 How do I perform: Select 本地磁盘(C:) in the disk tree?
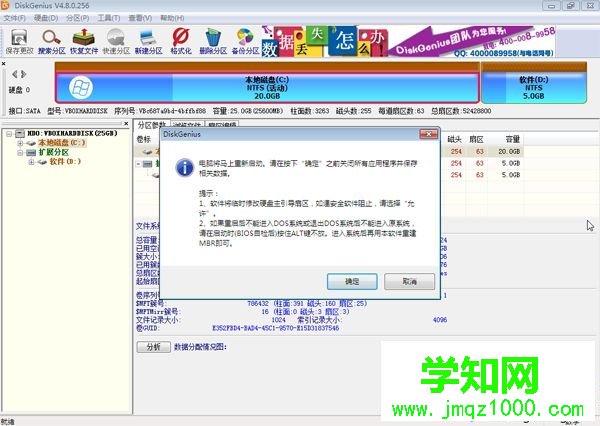[x=62, y=143]
